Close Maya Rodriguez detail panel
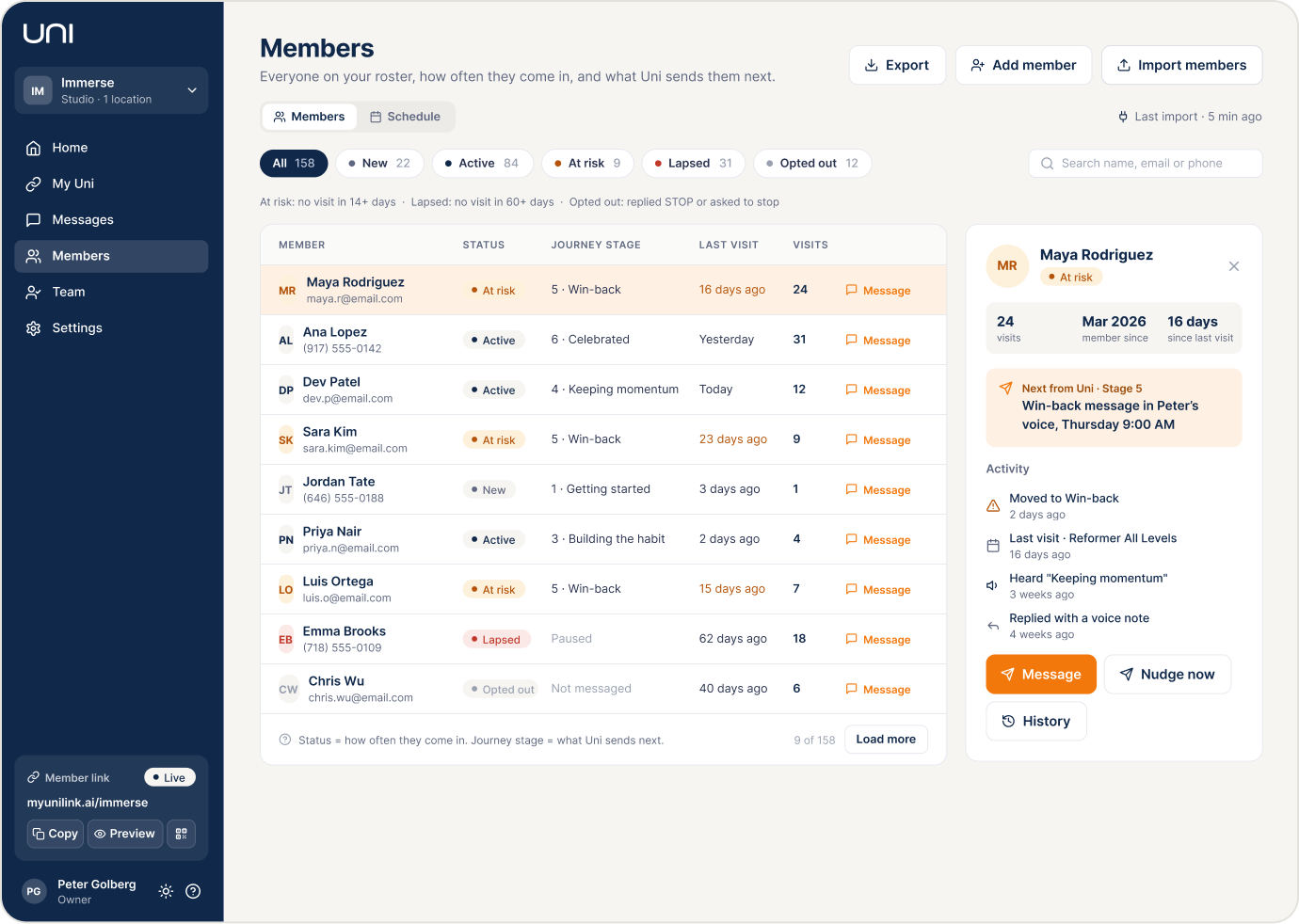This screenshot has height=924, width=1299. coord(1234,266)
